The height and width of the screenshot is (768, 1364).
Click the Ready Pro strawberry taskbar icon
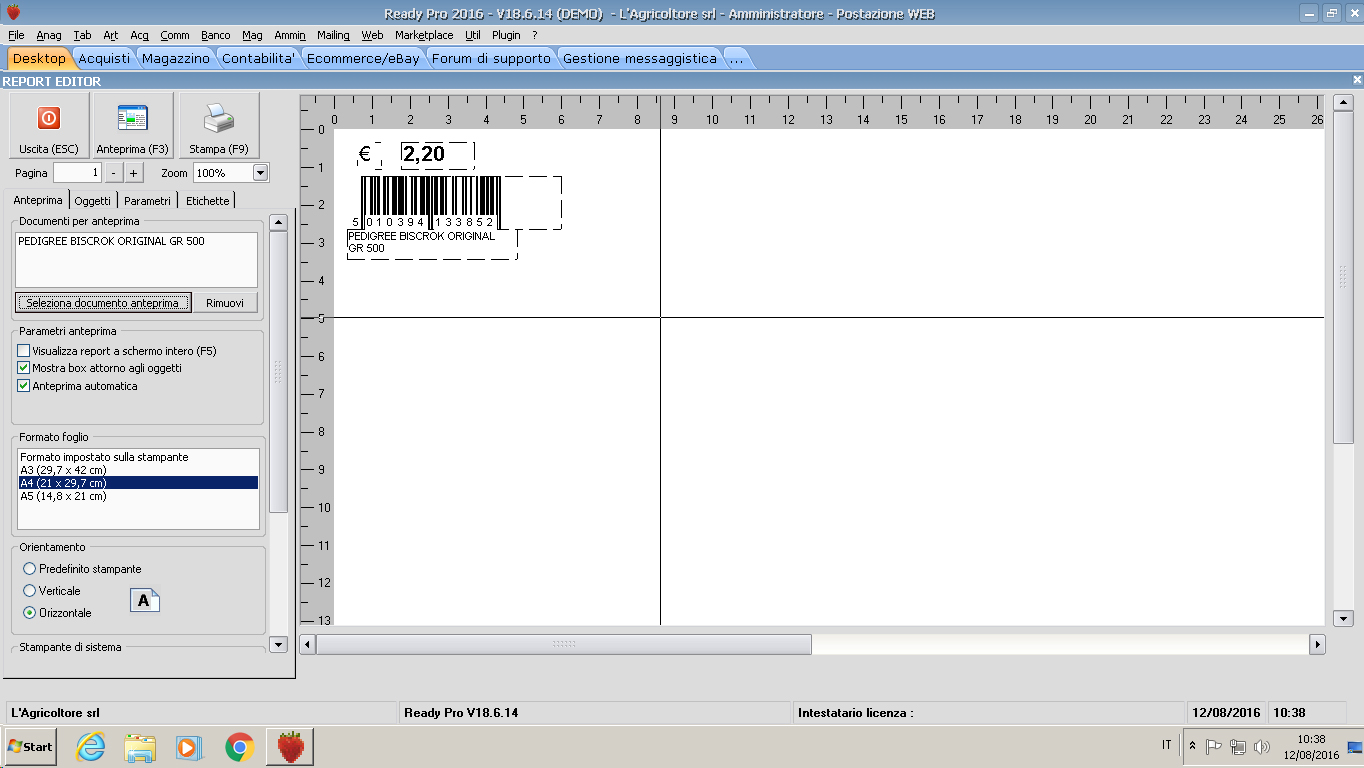point(290,746)
